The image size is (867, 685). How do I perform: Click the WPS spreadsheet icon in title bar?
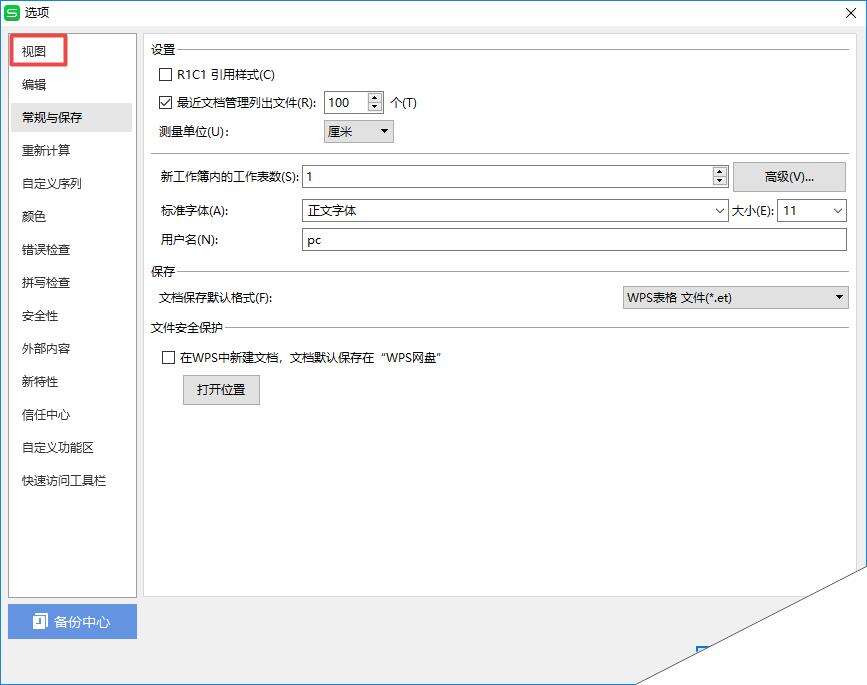(x=12, y=12)
